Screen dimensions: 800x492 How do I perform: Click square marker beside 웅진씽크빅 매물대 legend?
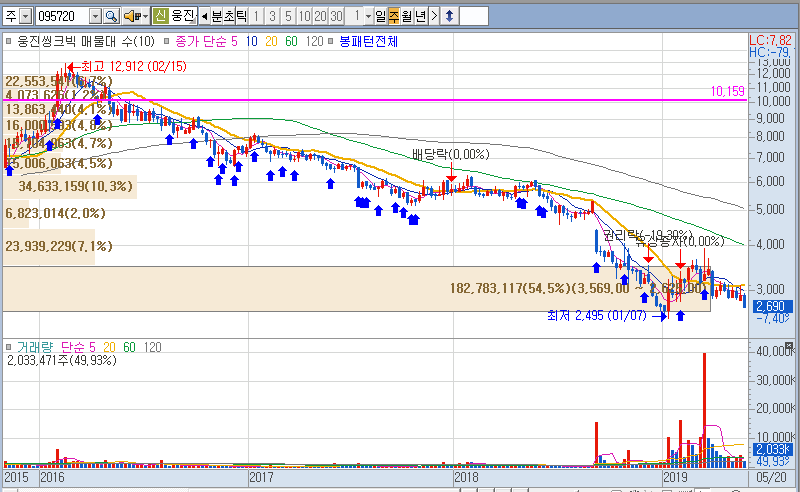click(x=8, y=41)
